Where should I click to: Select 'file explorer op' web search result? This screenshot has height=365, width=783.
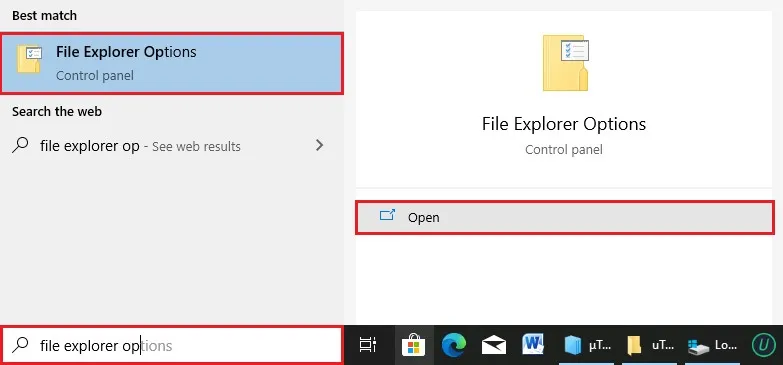172,146
